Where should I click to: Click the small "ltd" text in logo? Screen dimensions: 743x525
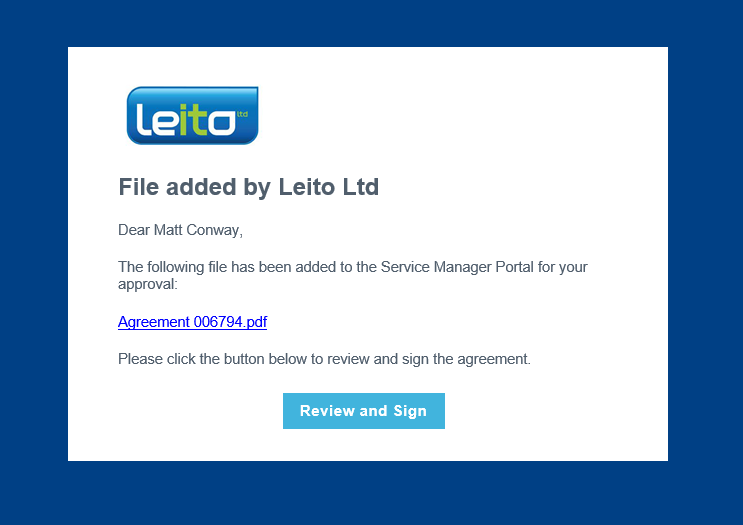click(x=242, y=114)
